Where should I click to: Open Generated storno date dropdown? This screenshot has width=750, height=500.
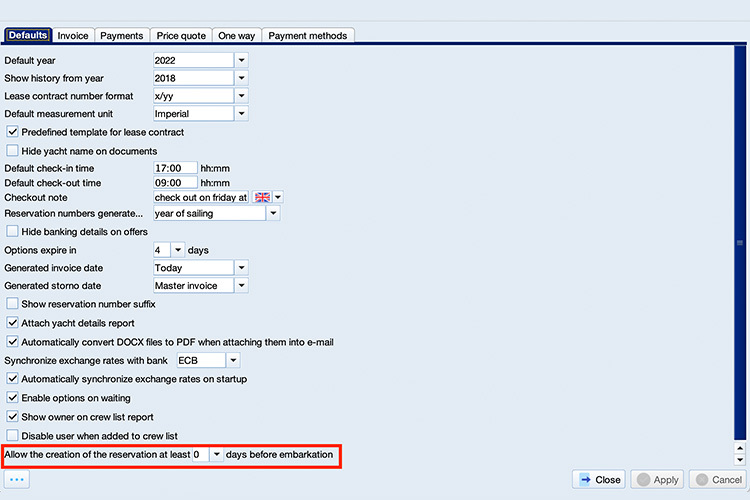[241, 286]
